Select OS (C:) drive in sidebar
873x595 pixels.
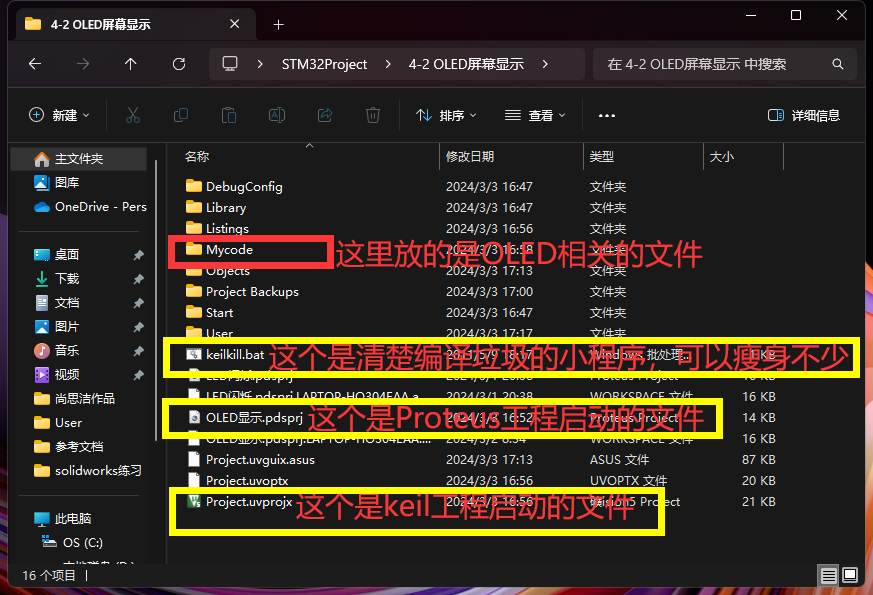(x=72, y=542)
